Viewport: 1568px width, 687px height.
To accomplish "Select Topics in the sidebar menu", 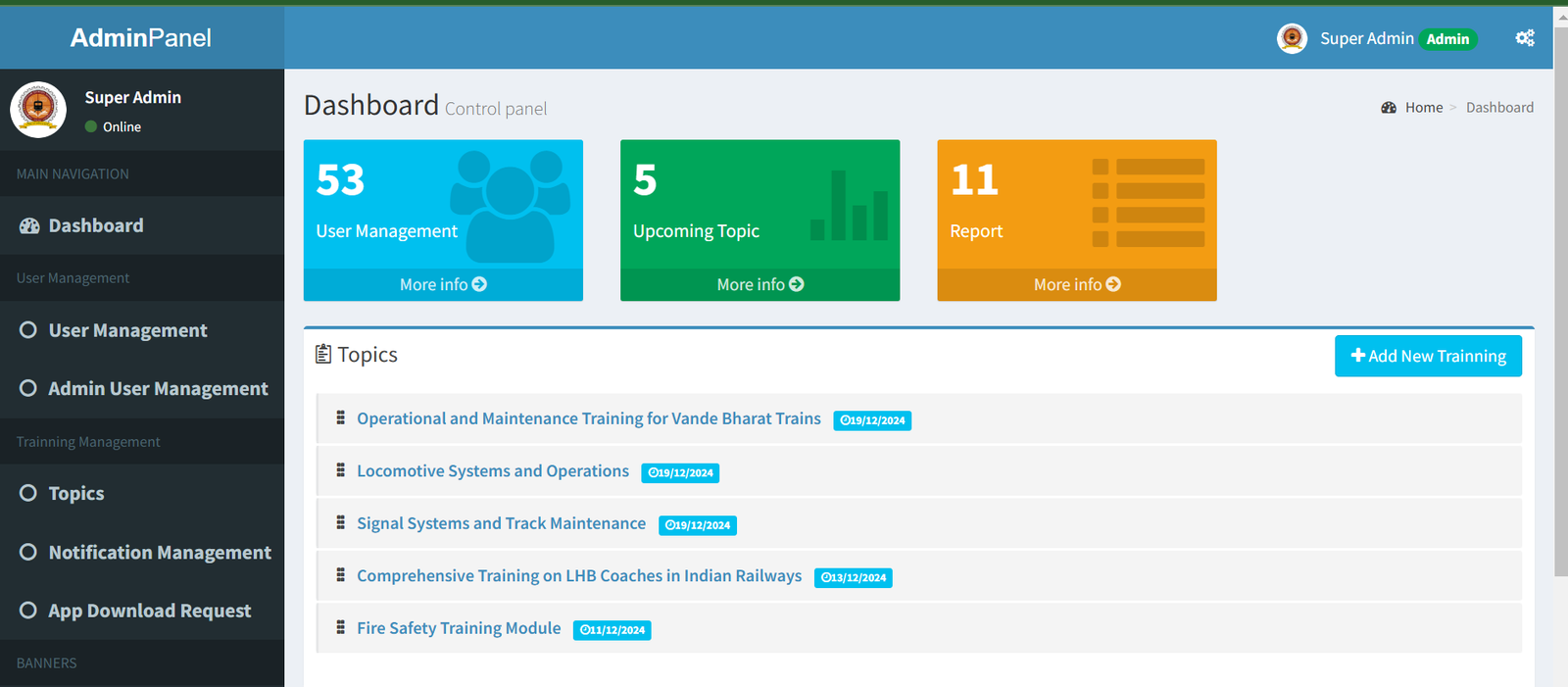I will pos(76,493).
